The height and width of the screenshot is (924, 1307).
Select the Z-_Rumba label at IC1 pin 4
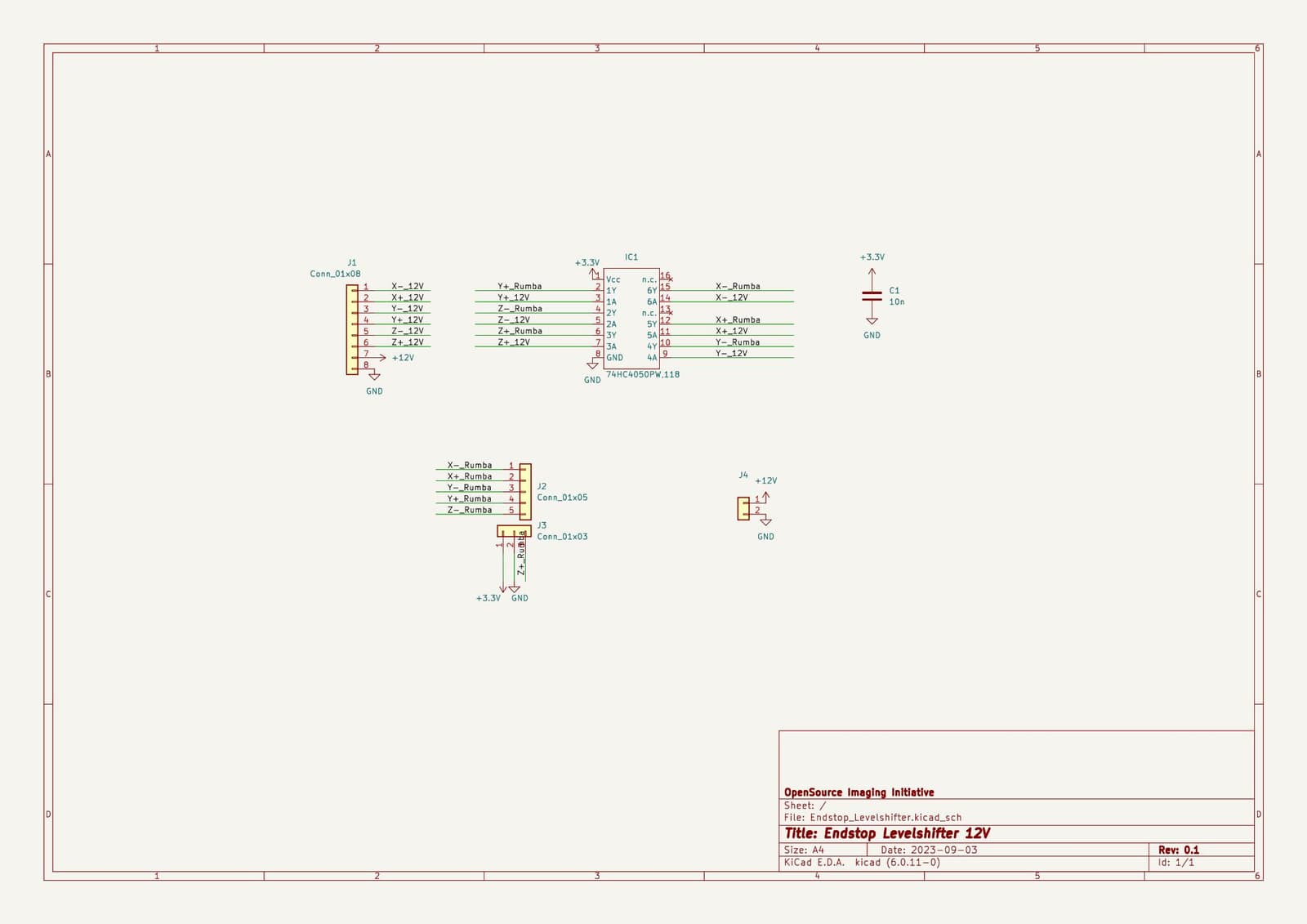[520, 308]
